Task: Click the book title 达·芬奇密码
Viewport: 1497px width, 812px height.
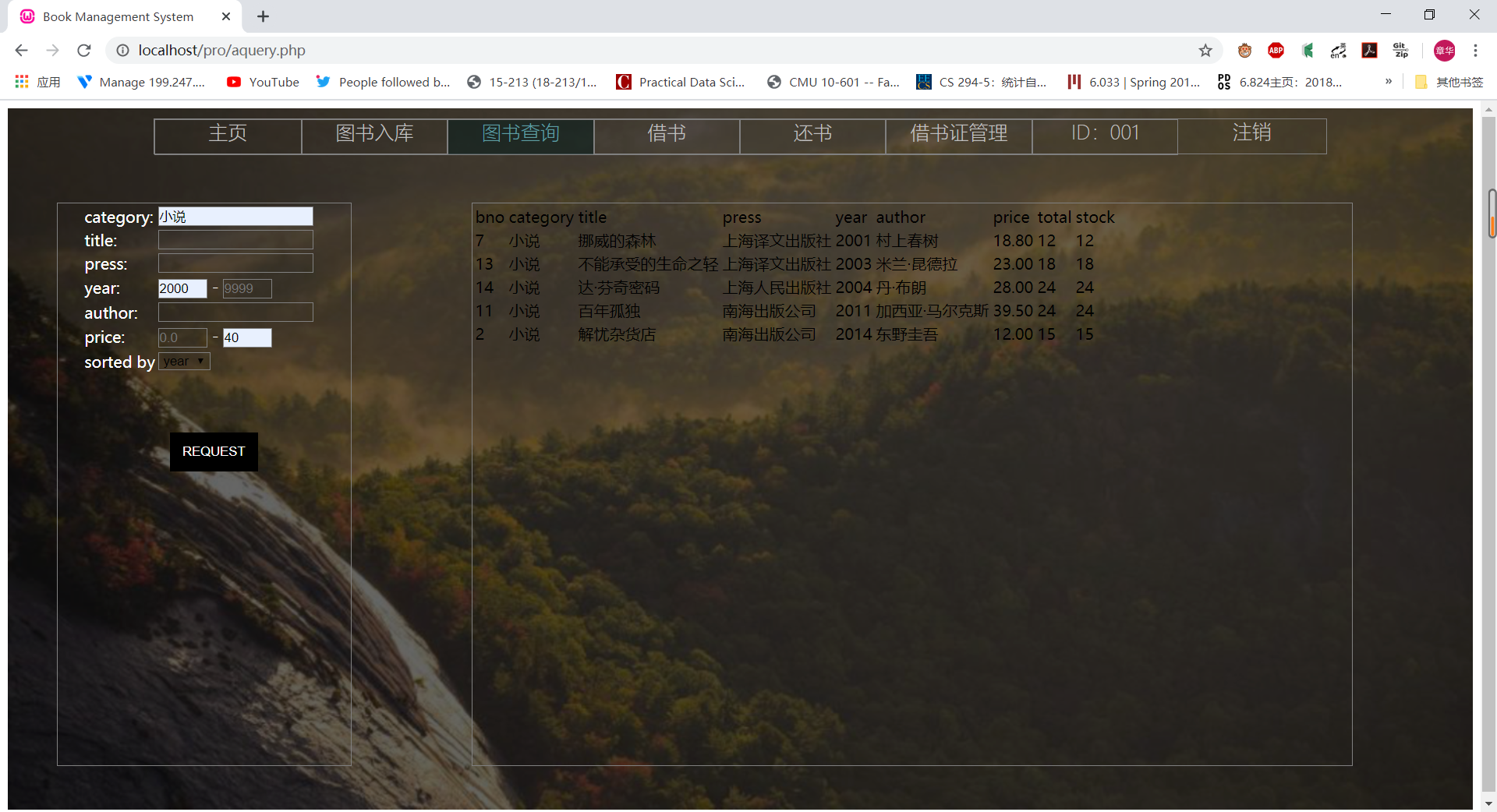Action: pos(618,288)
